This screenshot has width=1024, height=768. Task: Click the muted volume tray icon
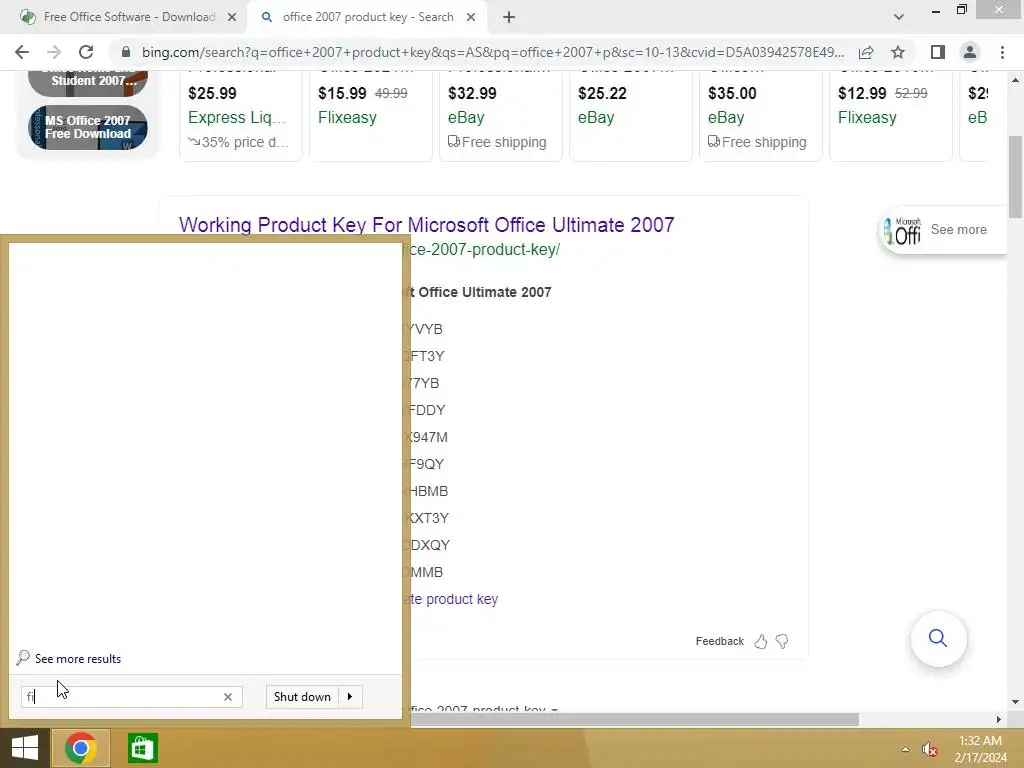click(x=929, y=749)
